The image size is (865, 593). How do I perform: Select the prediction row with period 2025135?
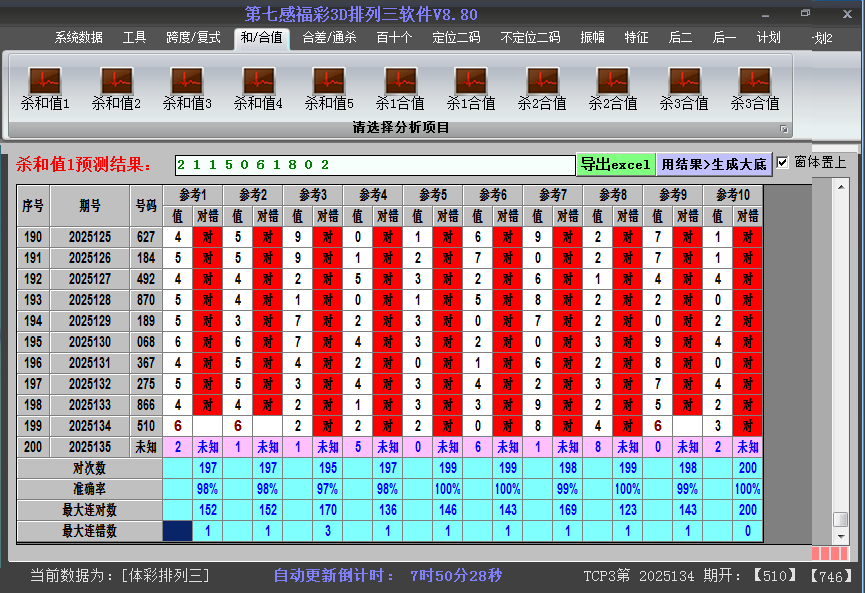click(x=390, y=447)
